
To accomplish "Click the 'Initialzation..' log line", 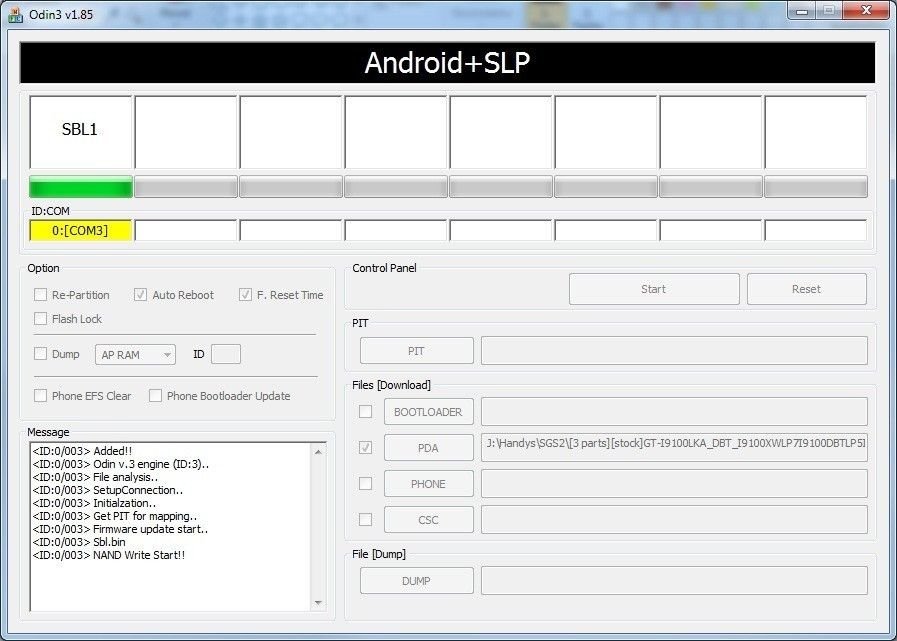I will point(94,503).
